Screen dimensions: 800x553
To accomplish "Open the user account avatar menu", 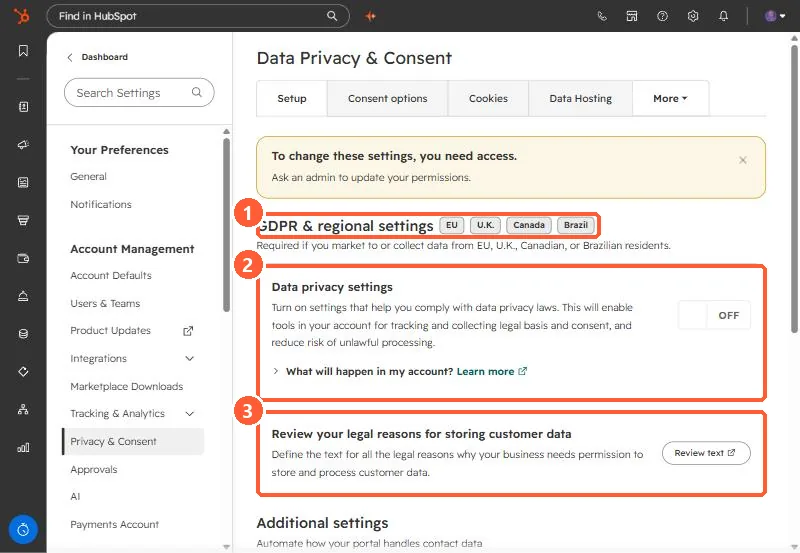I will tap(774, 16).
